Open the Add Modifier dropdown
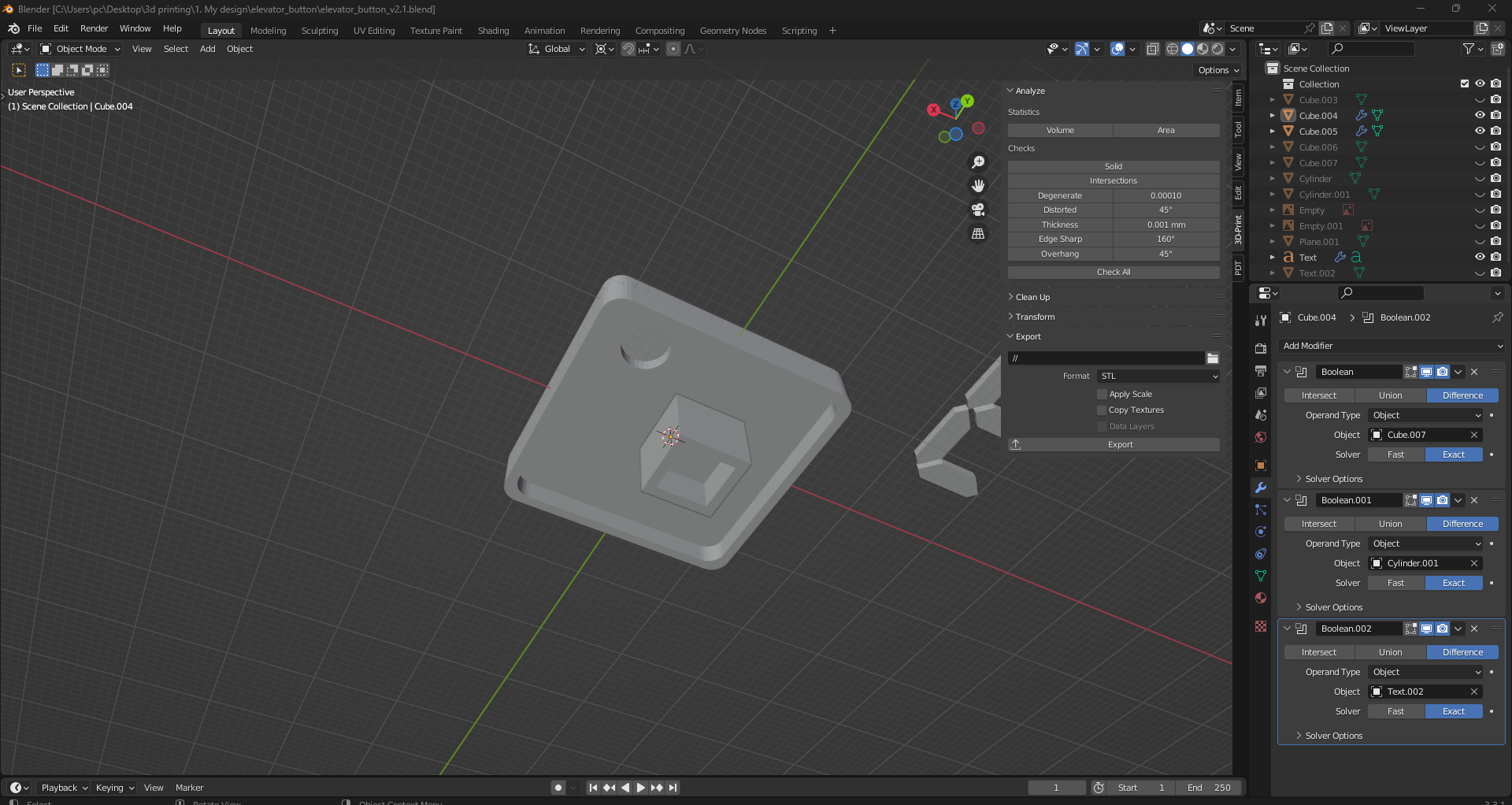1512x805 pixels. click(x=1392, y=346)
